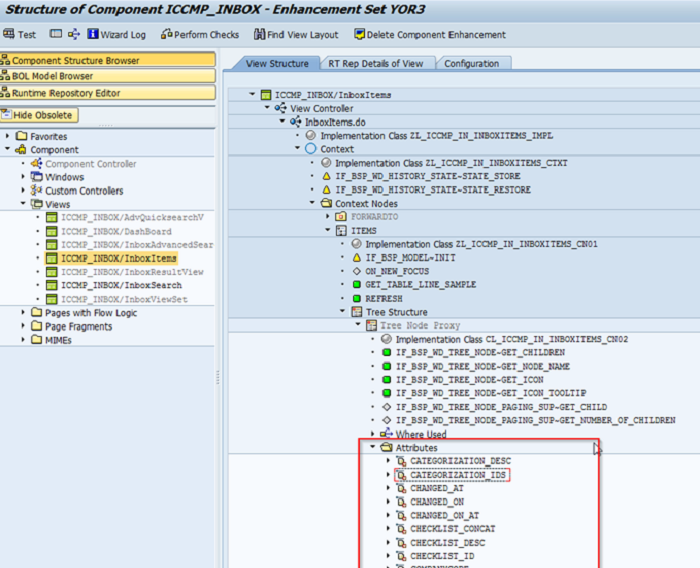
Task: Click the Windows node icon
Action: point(37,177)
